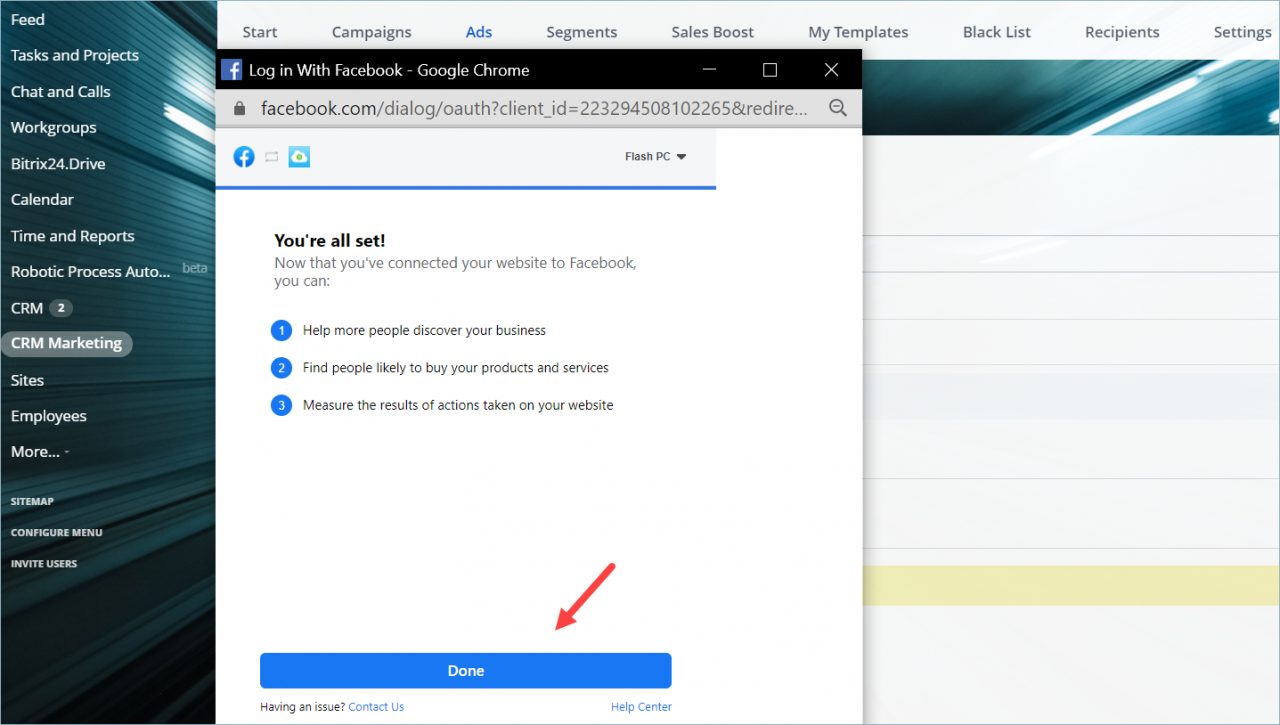Go to the Sales Boost tab
The height and width of the screenshot is (725, 1280).
pyautogui.click(x=713, y=32)
